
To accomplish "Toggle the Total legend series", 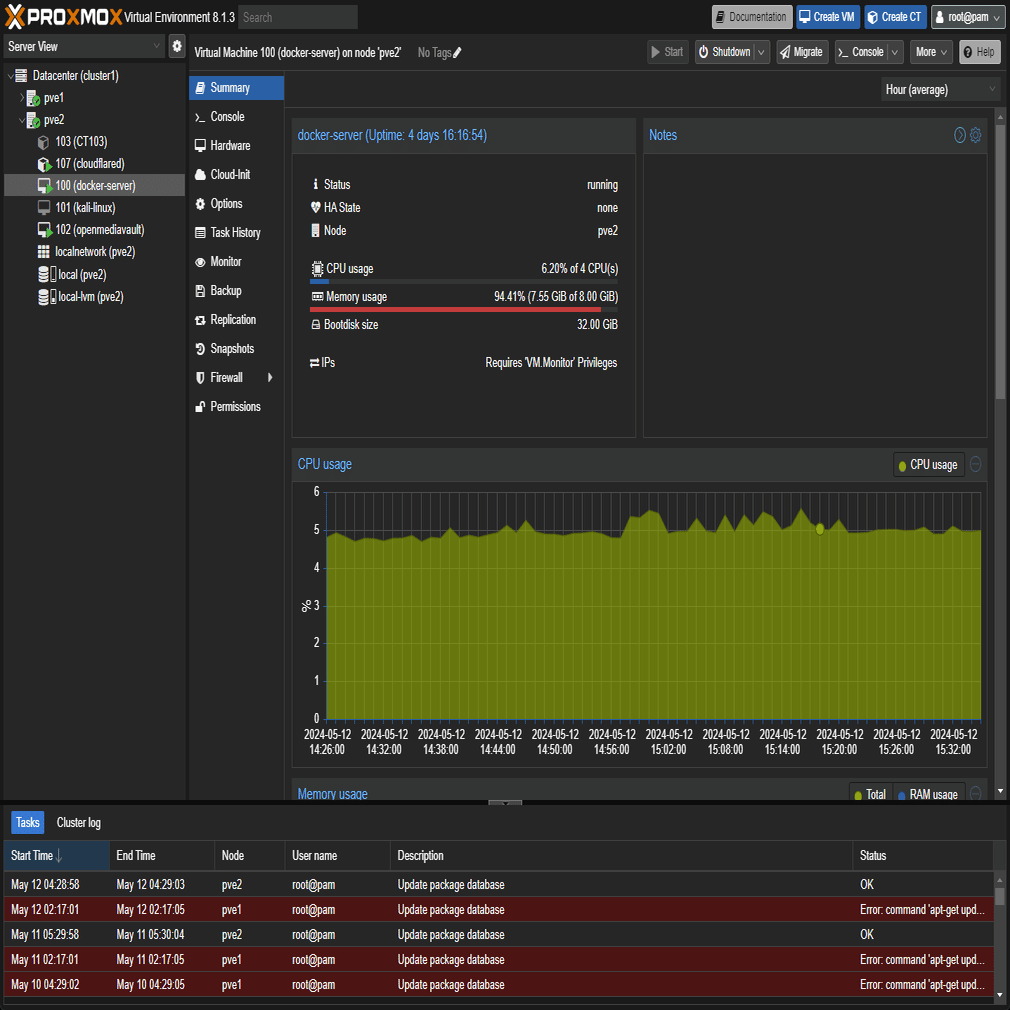I will (x=870, y=794).
